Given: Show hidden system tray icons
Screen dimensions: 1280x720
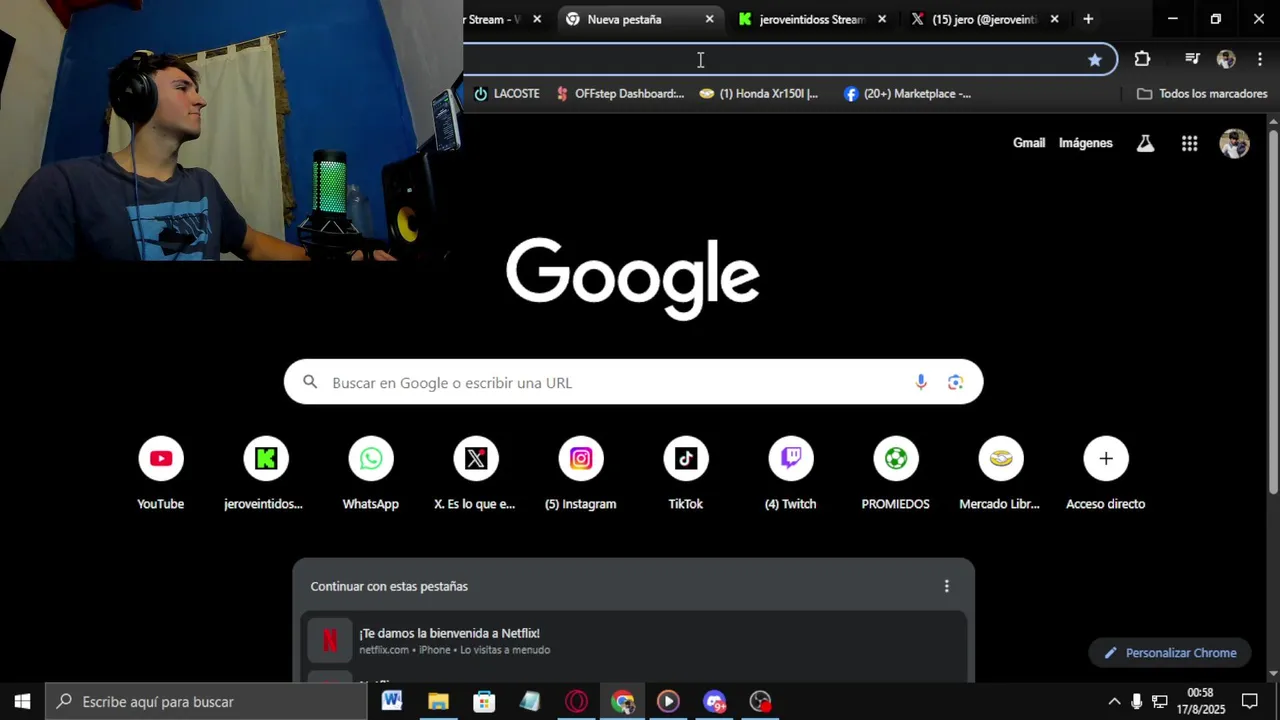Looking at the screenshot, I should point(1114,701).
